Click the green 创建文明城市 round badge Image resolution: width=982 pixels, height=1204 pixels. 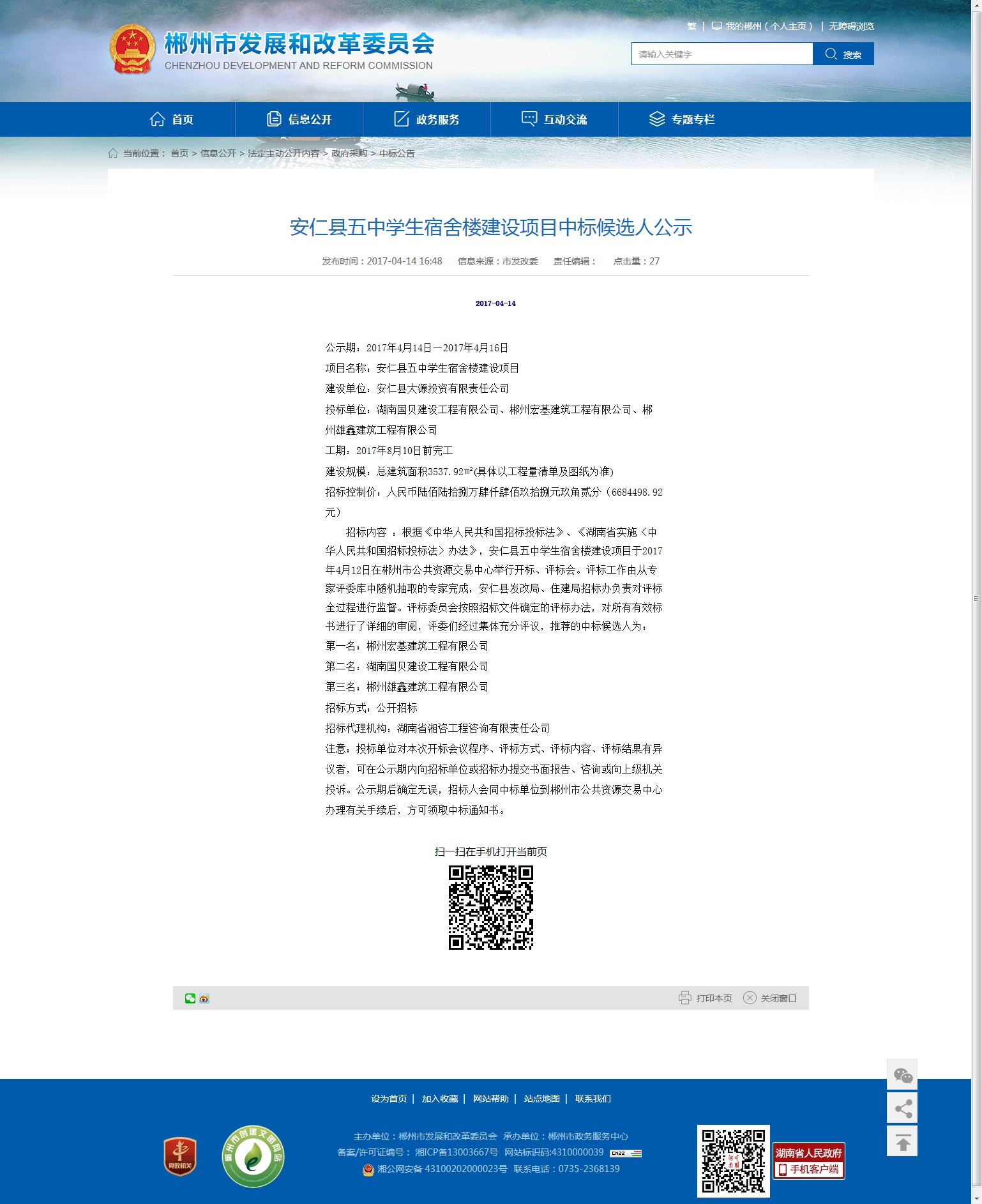[x=253, y=1156]
